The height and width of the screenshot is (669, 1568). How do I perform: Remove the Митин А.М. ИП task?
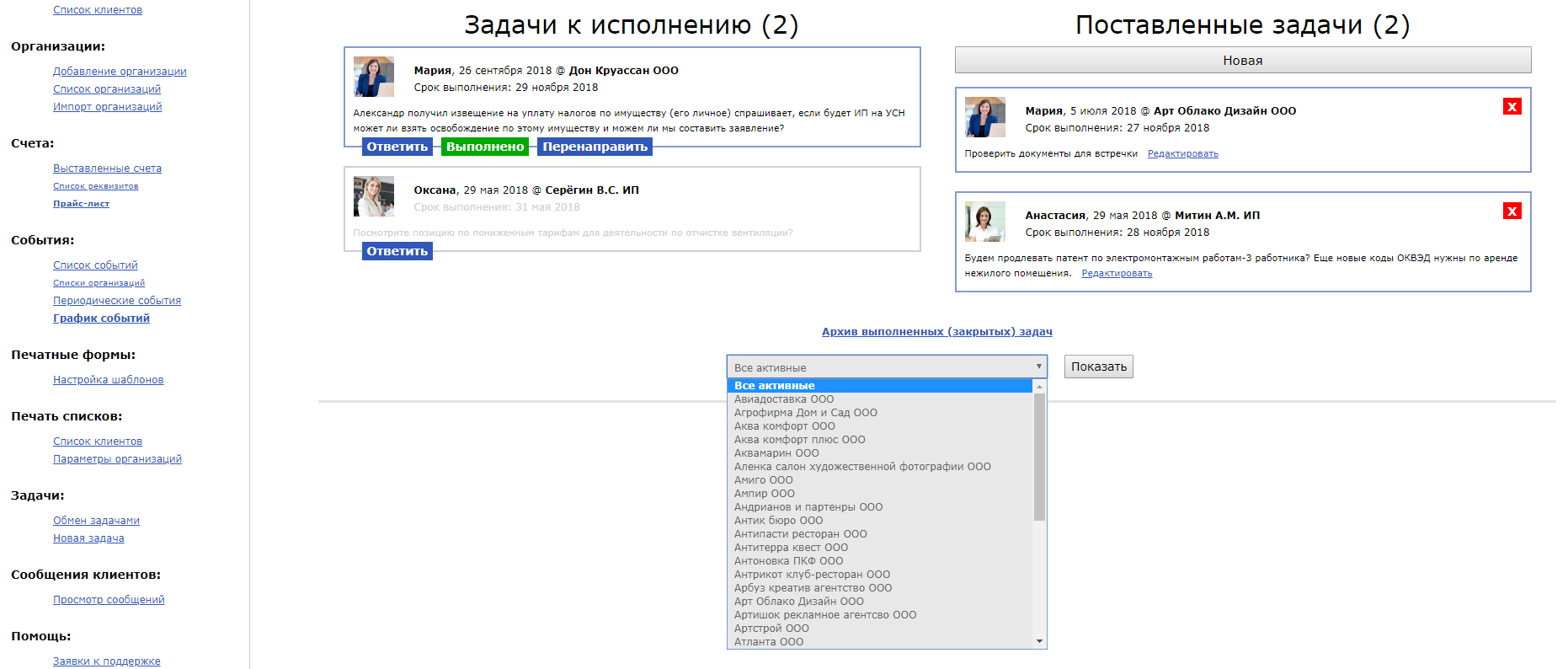pyautogui.click(x=1512, y=211)
